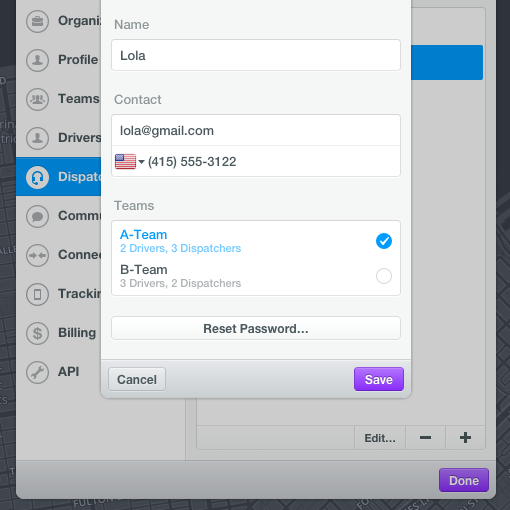The width and height of the screenshot is (510, 510).
Task: Open the Tracking phone icon
Action: [37, 294]
